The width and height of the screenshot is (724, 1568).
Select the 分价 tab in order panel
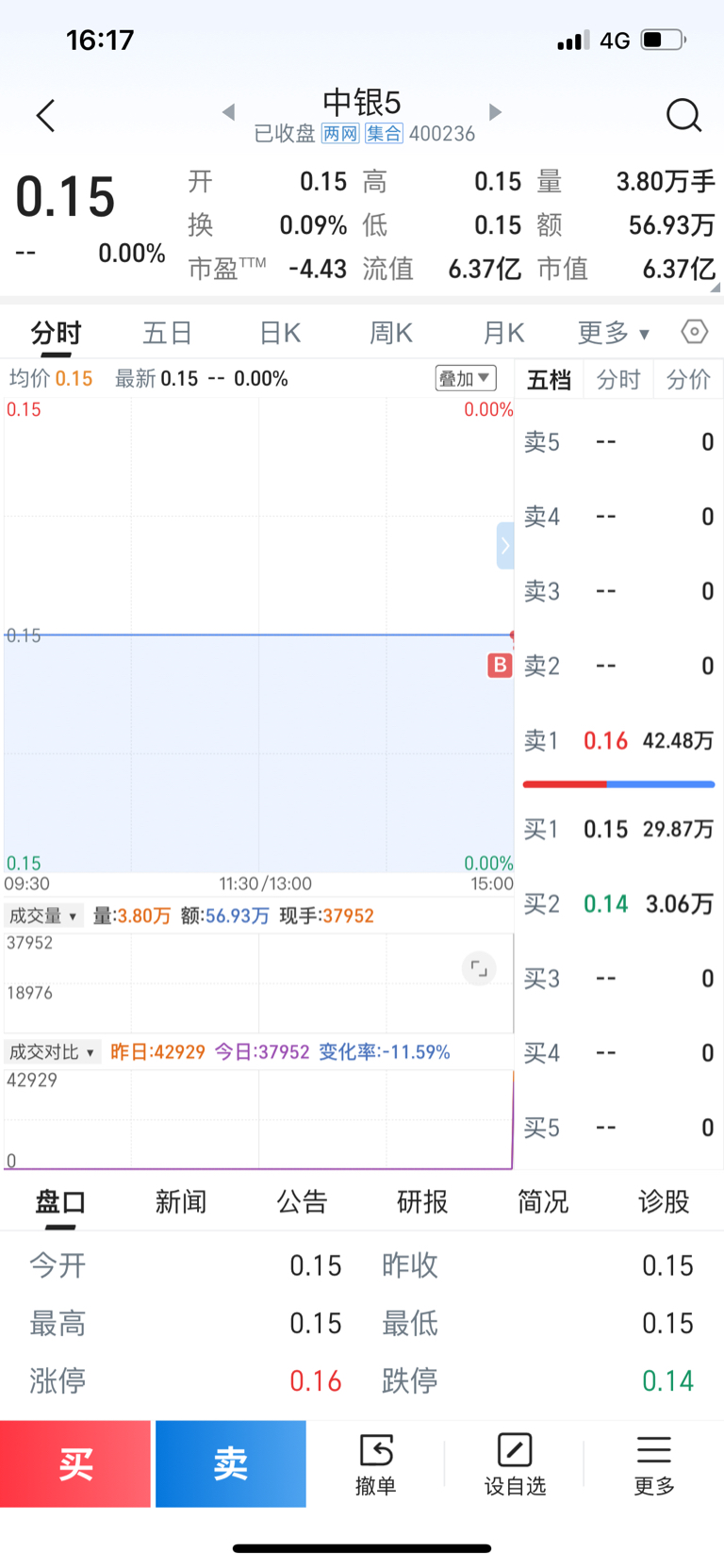[x=688, y=379]
